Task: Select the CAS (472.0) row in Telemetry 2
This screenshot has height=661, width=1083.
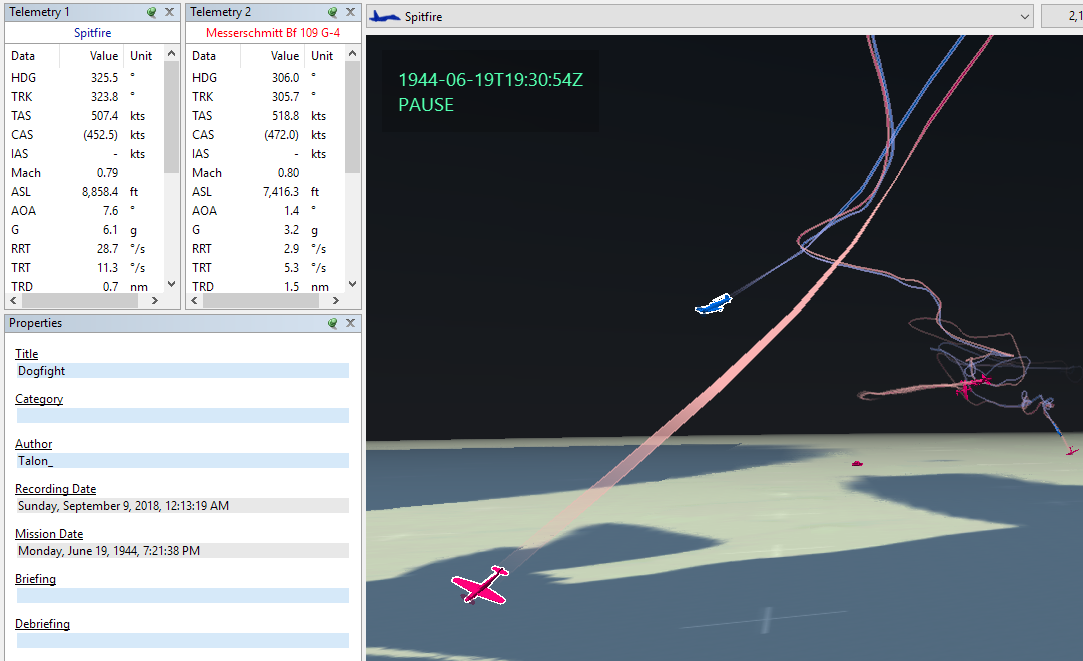Action: point(267,135)
